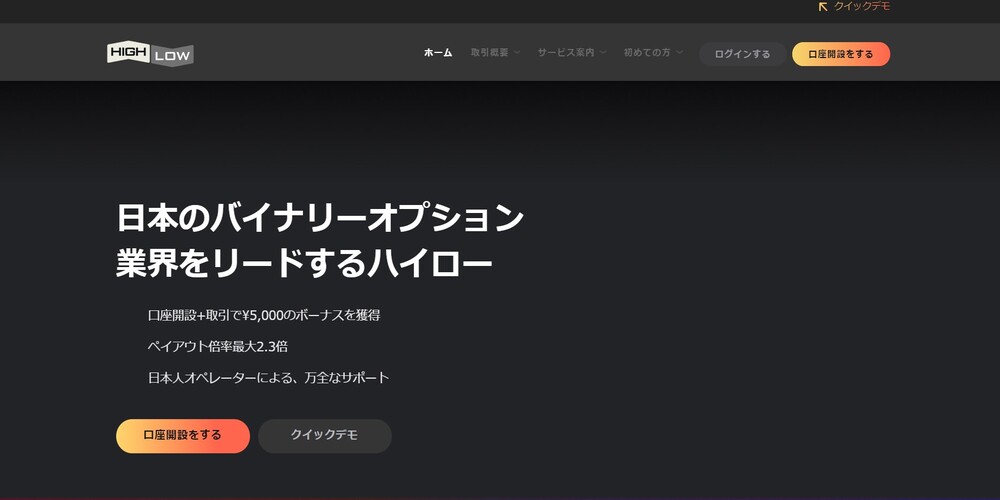Select the ホーム menu item
This screenshot has height=500, width=1000.
438,53
